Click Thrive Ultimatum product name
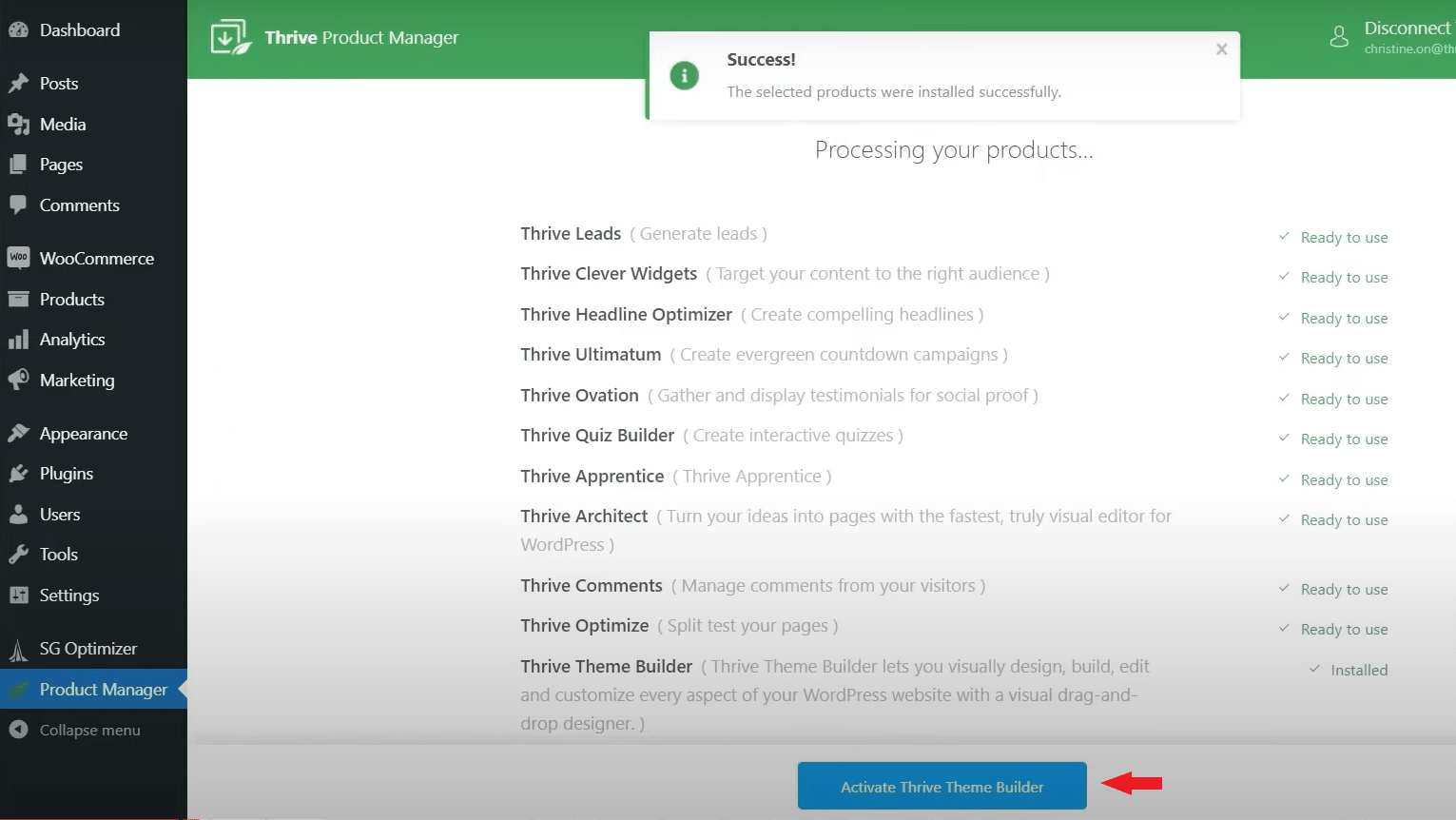The width and height of the screenshot is (1456, 820). click(x=591, y=355)
